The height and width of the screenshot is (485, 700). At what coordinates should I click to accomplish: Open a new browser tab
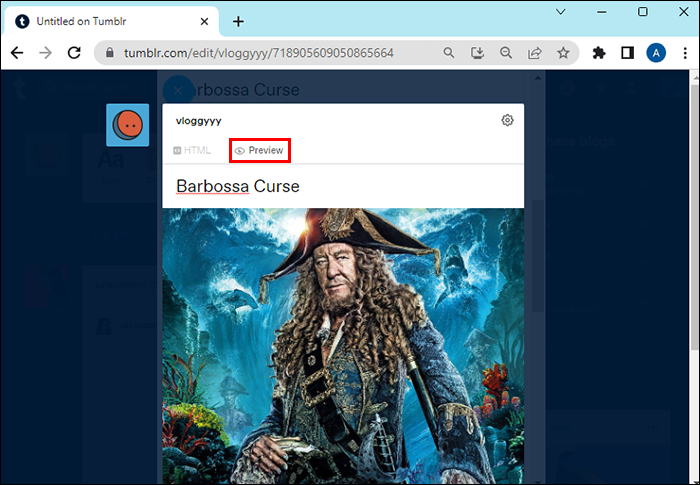pos(238,21)
